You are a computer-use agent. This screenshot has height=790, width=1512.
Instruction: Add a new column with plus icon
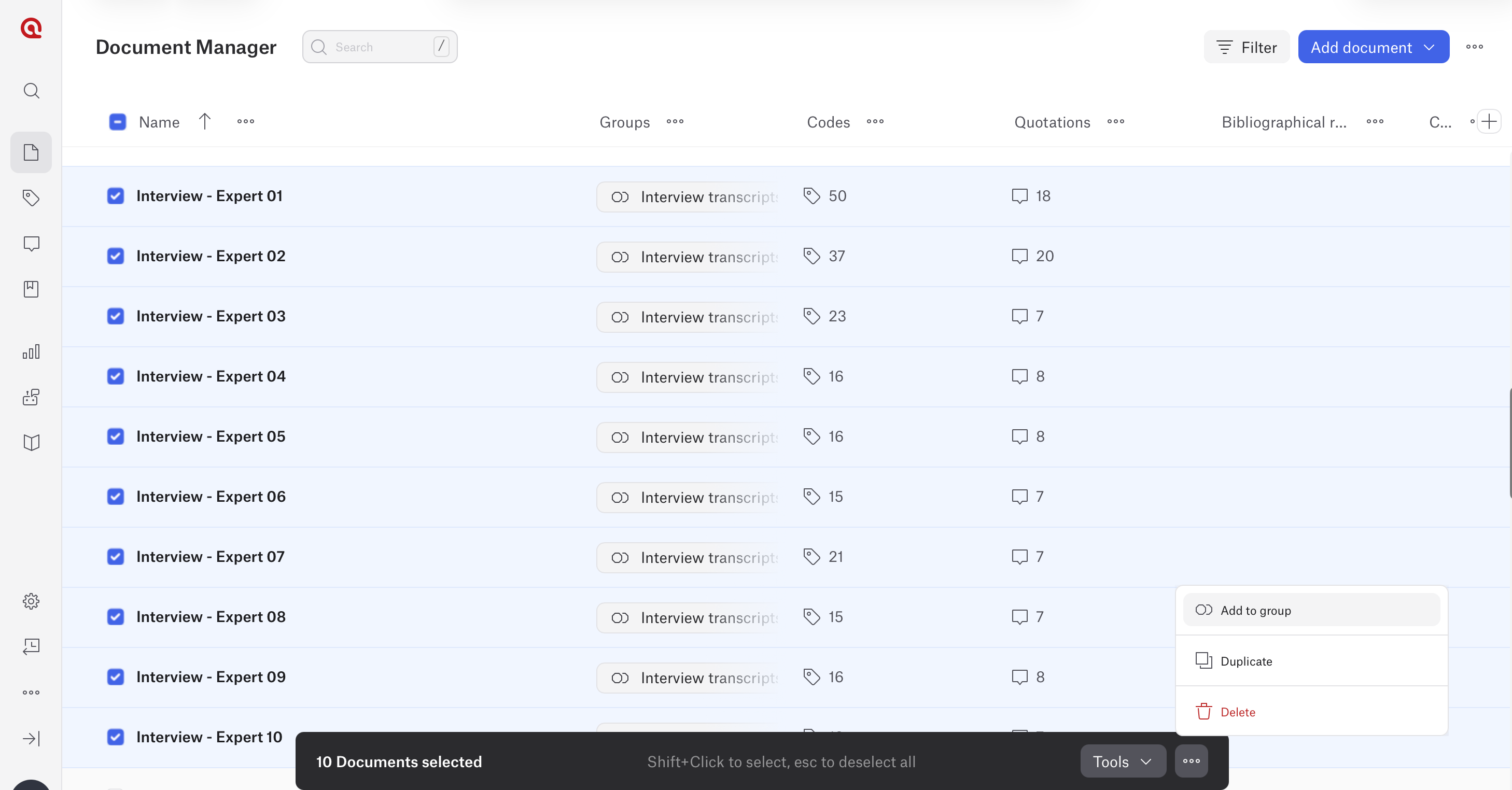tap(1489, 121)
